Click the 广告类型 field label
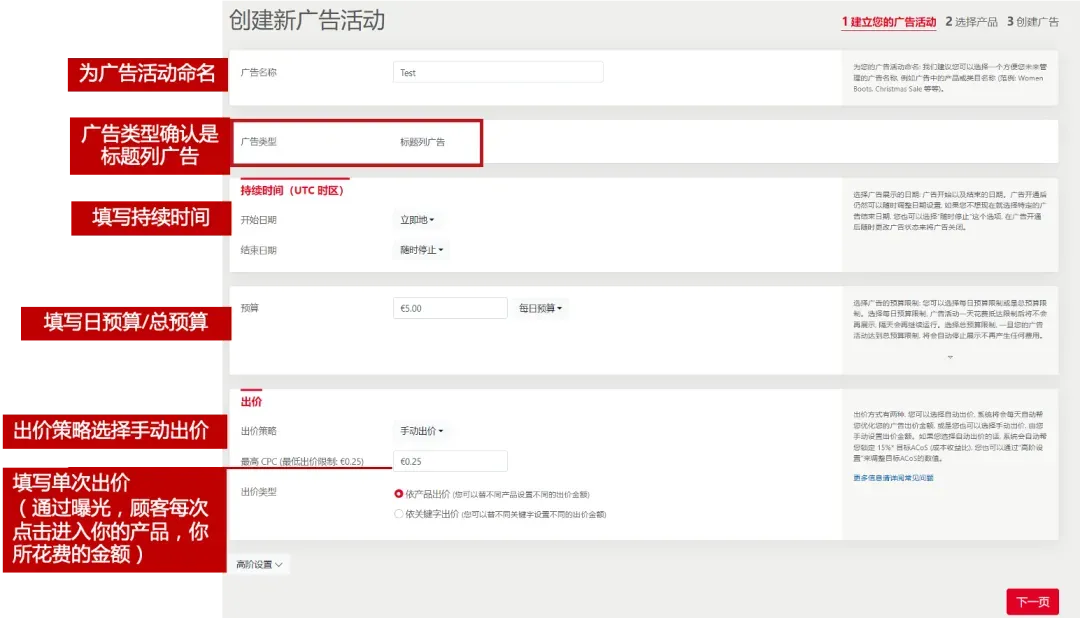 (x=258, y=141)
